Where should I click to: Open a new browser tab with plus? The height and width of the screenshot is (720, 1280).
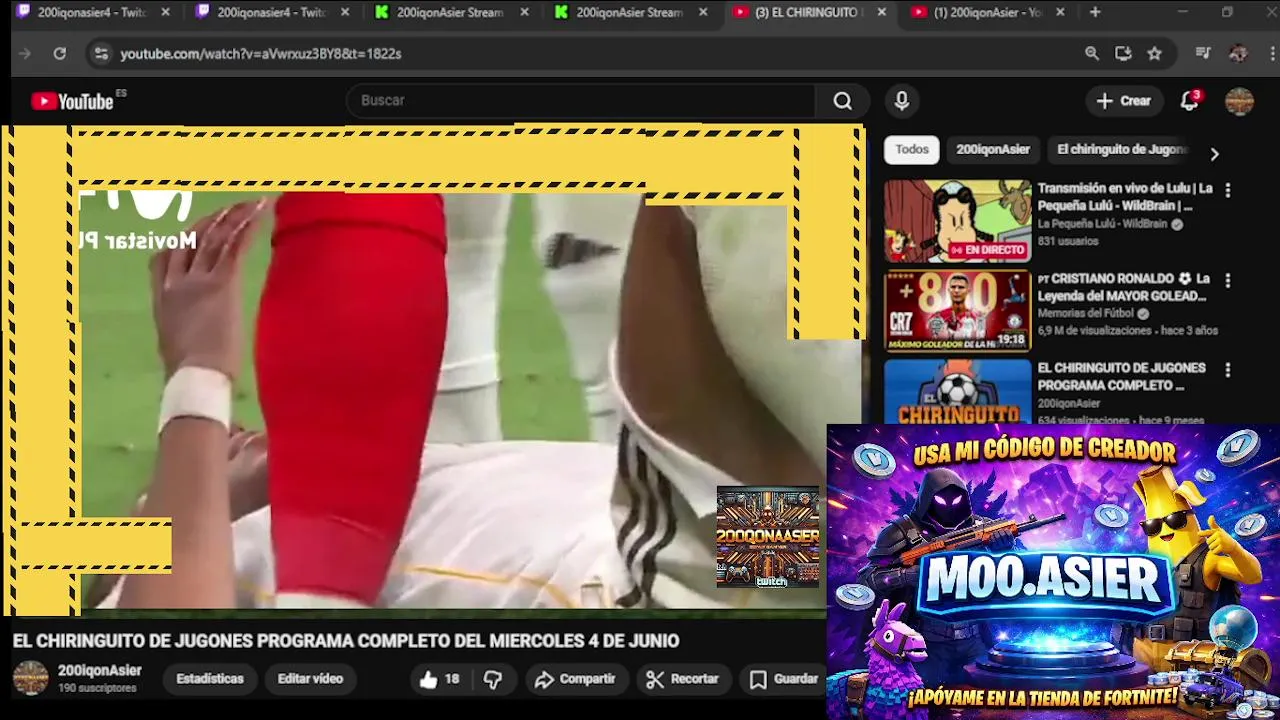click(1095, 12)
